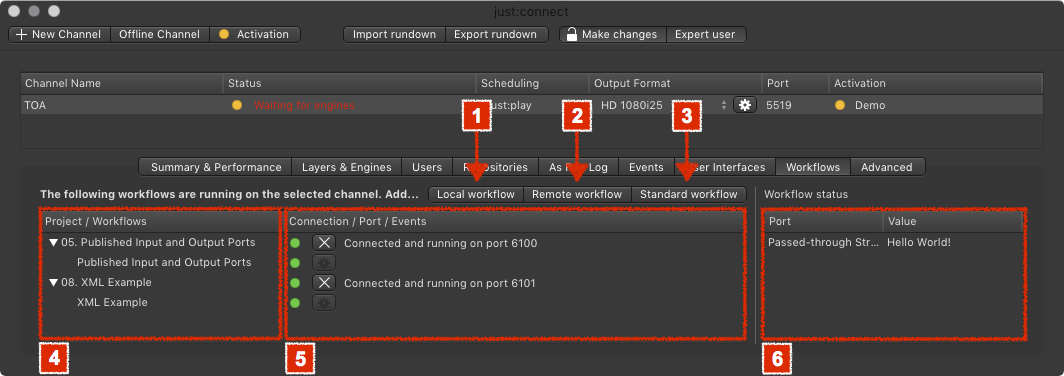Screen dimensions: 1064x376
Task: Add a Local workflow
Action: tap(476, 194)
